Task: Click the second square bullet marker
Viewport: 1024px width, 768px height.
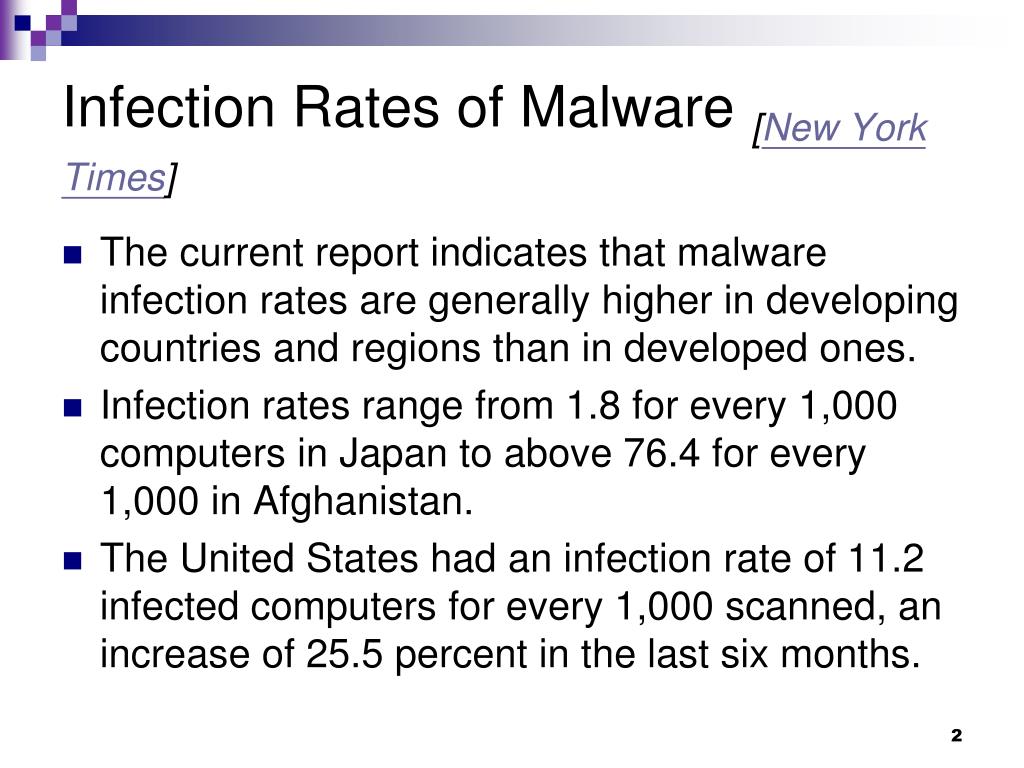Action: pyautogui.click(x=72, y=408)
